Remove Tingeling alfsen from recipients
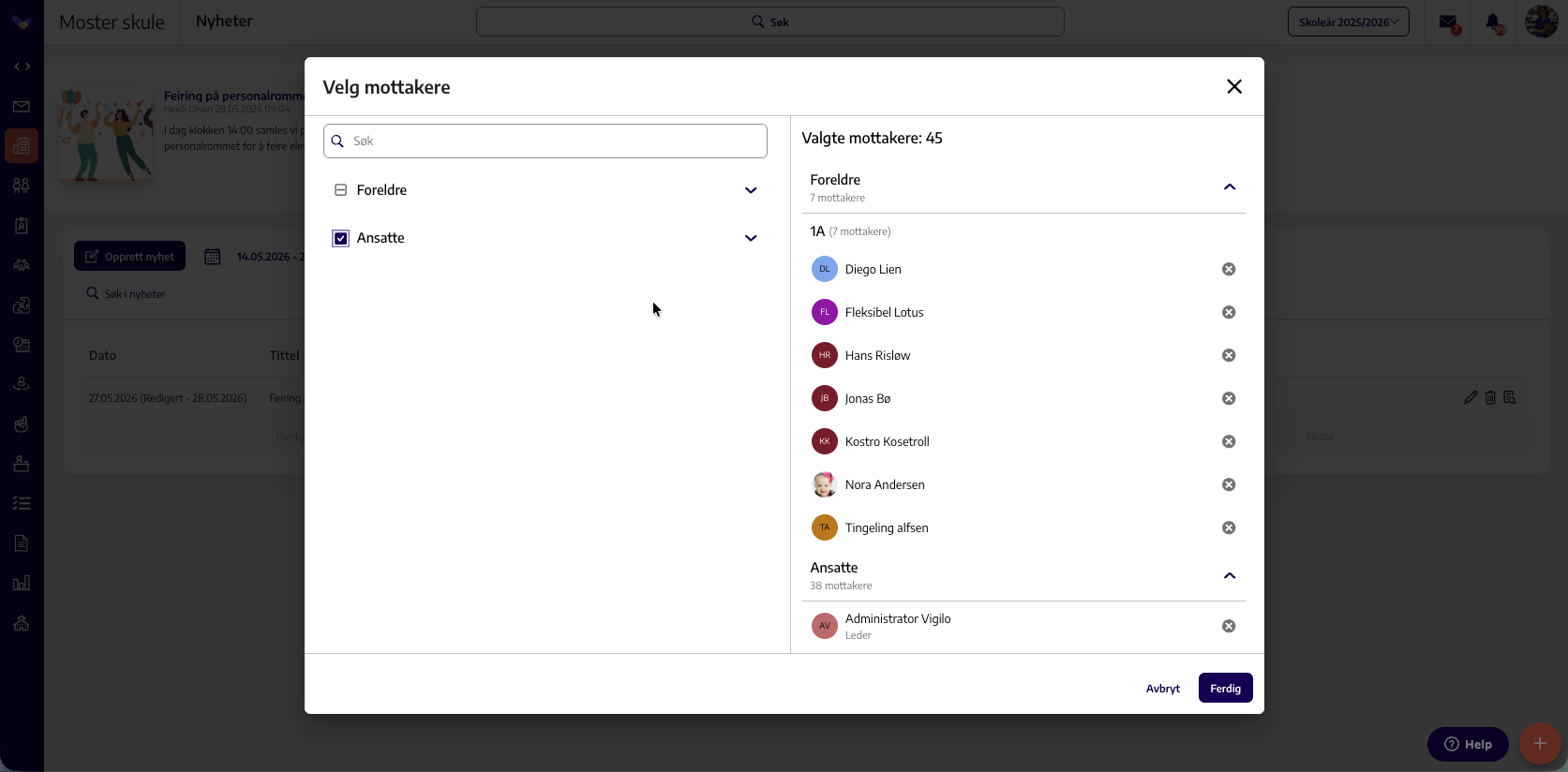Screen dimensions: 1568x772 (x=1229, y=527)
